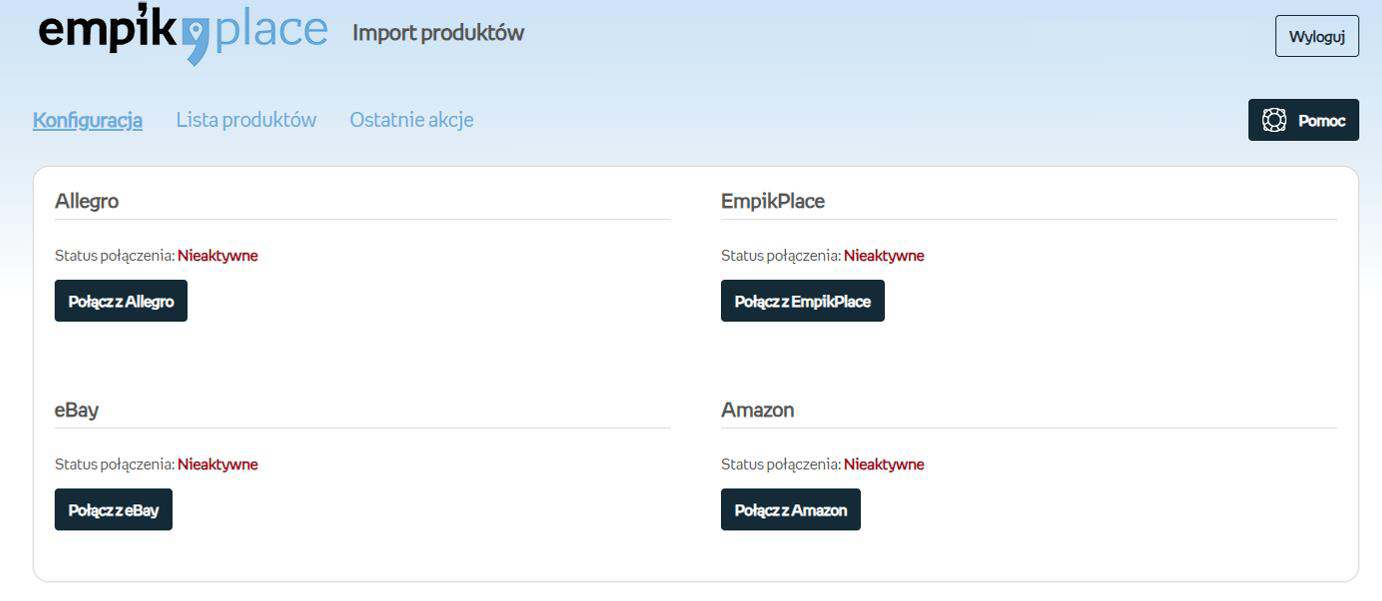Connect Amazon via Połącz z Amazon
The height and width of the screenshot is (601, 1382).
[x=790, y=510]
